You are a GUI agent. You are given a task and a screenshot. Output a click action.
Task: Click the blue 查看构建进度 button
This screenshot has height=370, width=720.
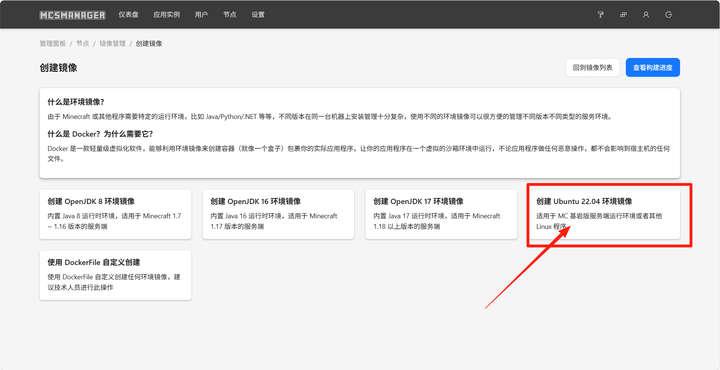point(652,67)
